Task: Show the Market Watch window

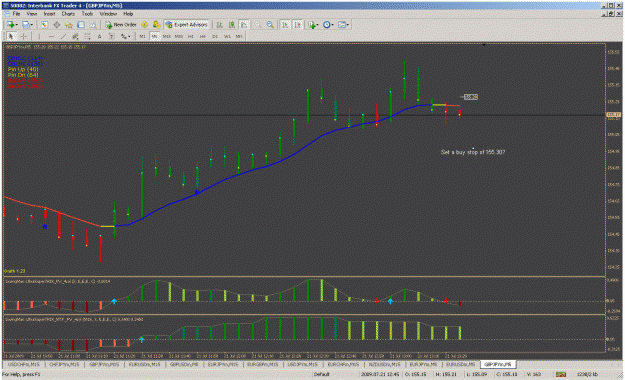Action: tap(44, 25)
